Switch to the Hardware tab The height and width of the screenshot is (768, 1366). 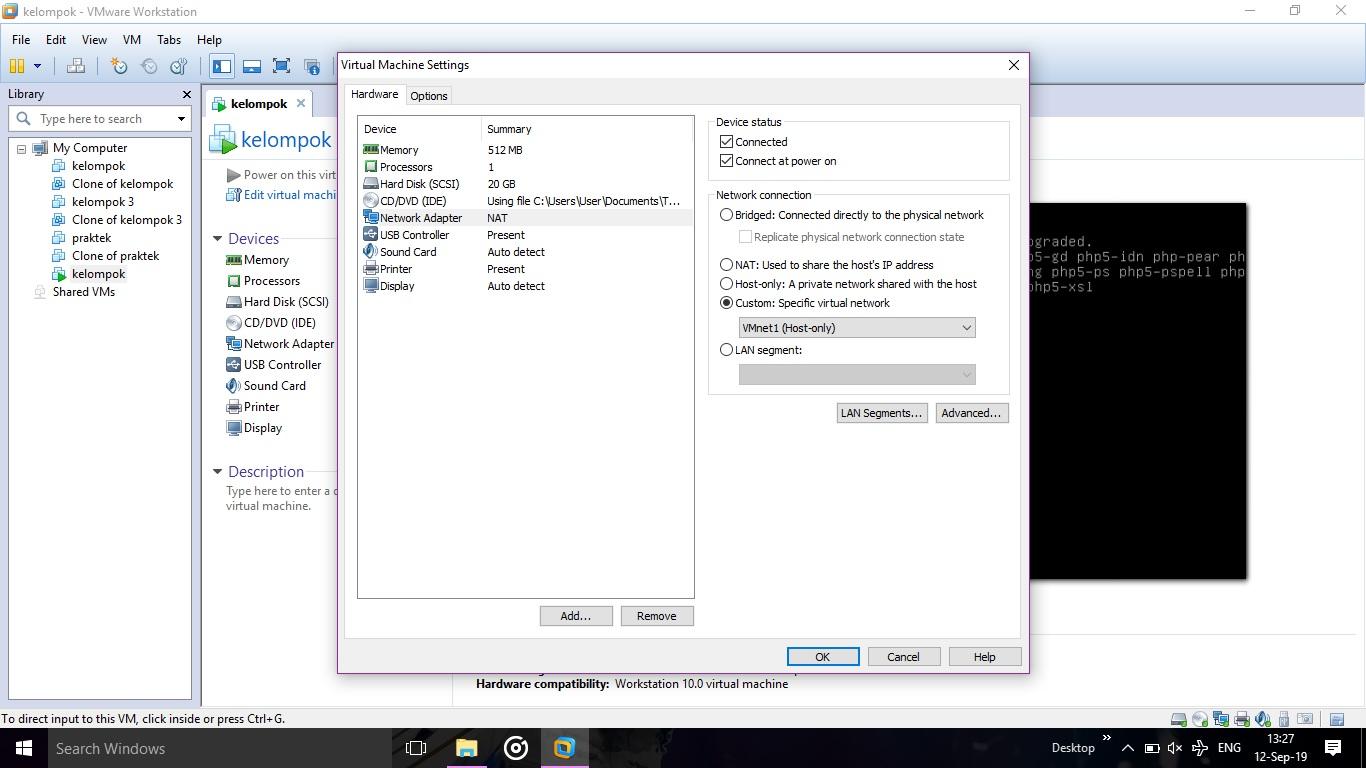[375, 94]
